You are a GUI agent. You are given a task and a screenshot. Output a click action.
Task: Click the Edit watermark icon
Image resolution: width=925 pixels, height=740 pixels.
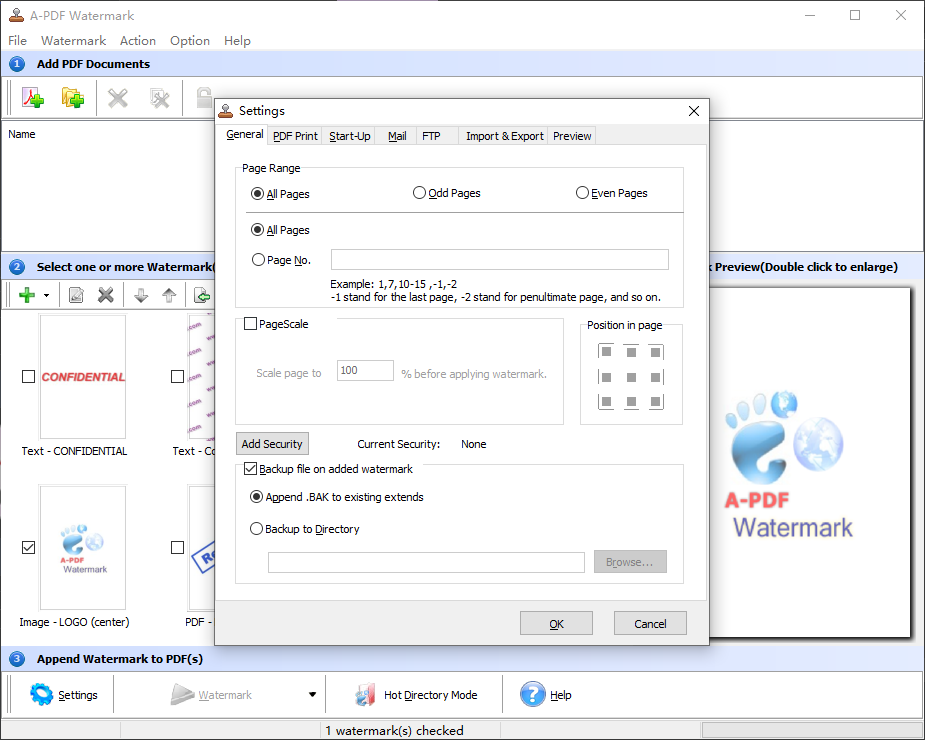click(76, 294)
